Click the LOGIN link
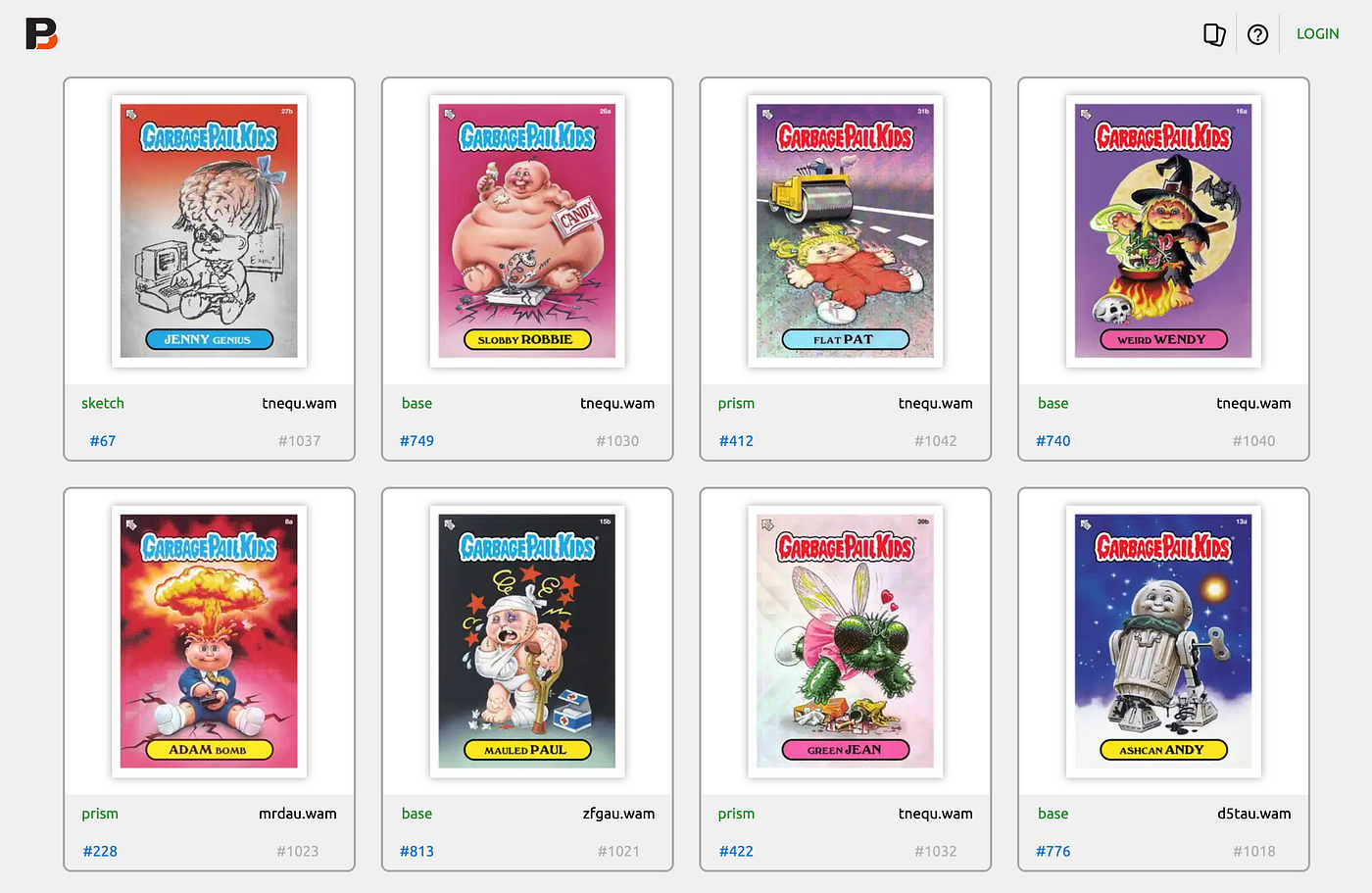The width and height of the screenshot is (1372, 893). coord(1317,33)
